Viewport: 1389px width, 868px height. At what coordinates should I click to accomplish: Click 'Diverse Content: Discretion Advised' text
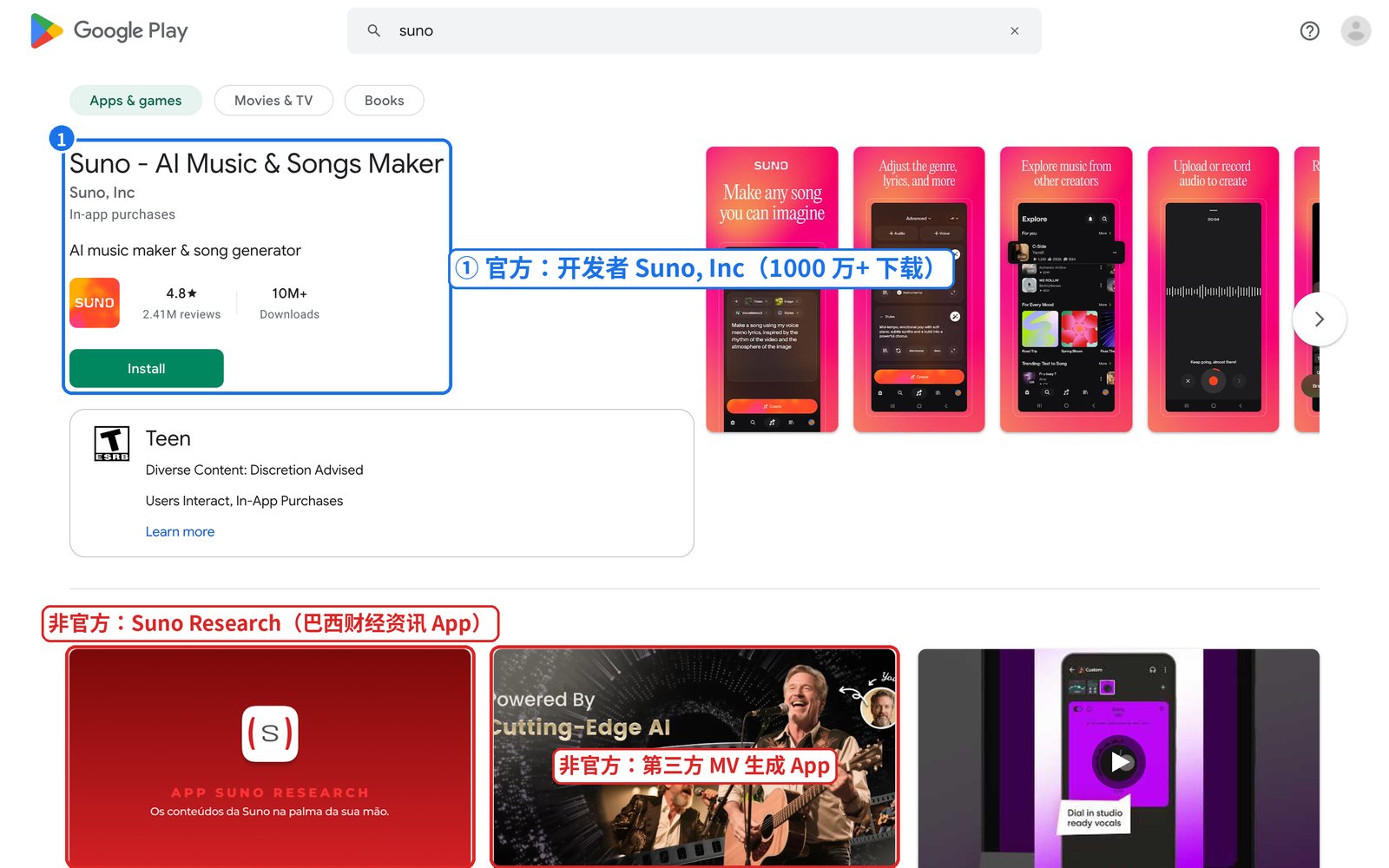[x=254, y=470]
